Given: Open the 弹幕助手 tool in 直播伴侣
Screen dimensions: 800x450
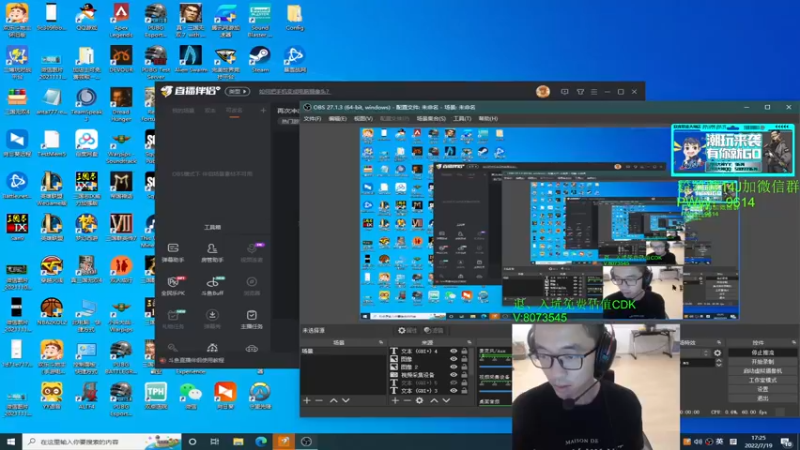Looking at the screenshot, I should tap(173, 252).
